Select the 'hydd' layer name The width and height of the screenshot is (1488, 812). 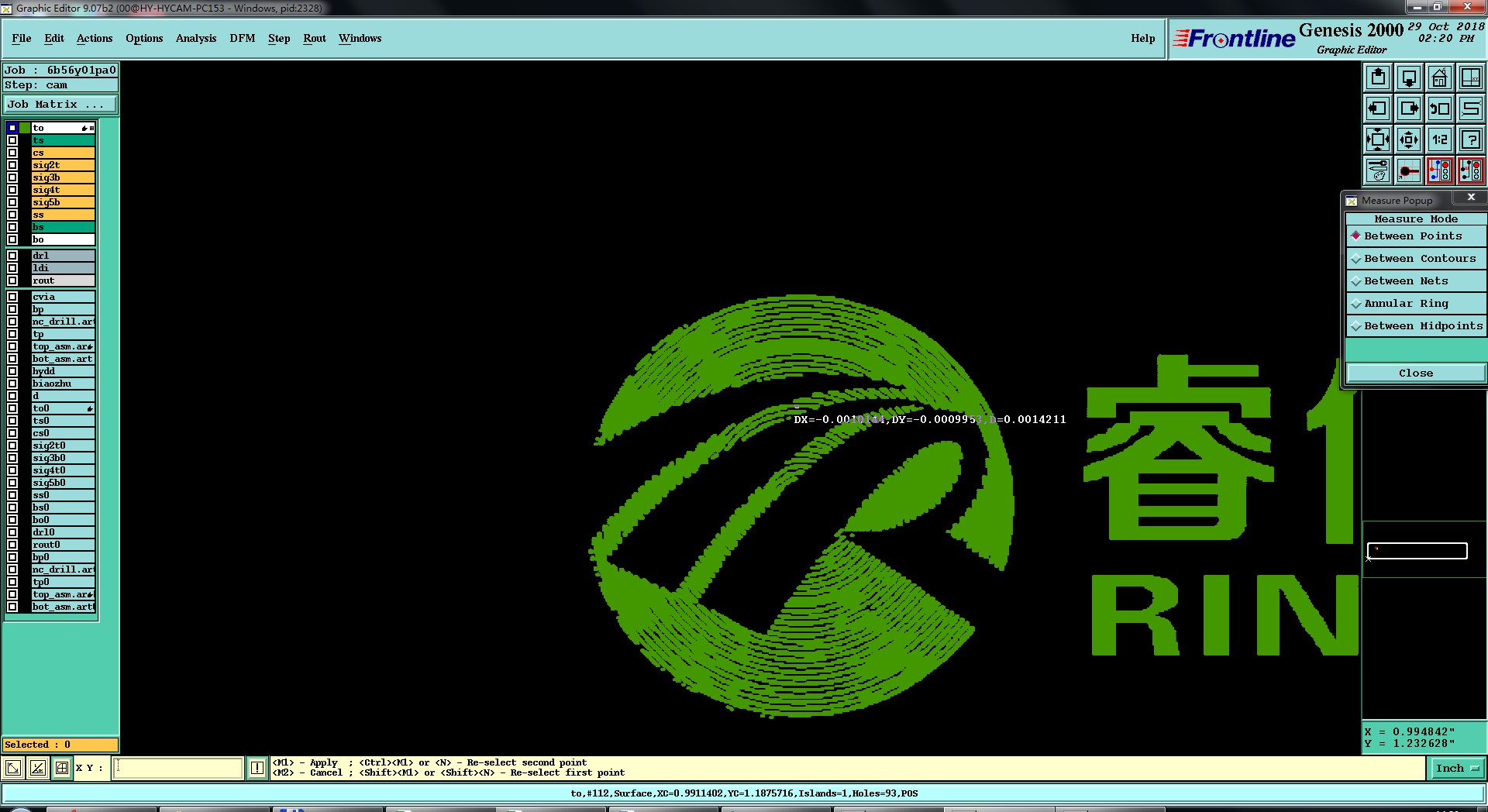click(63, 371)
